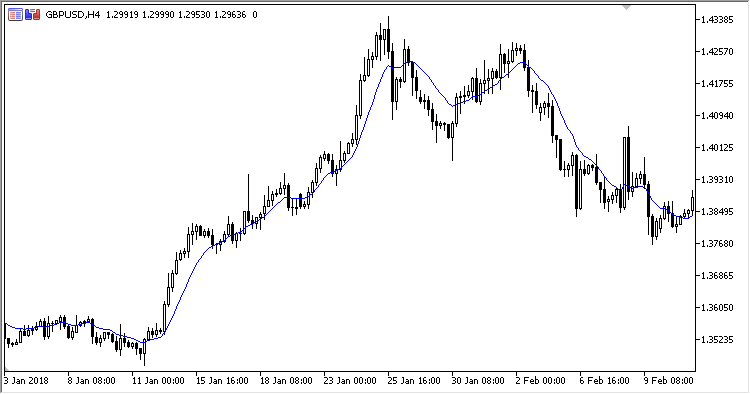
Task: Click the 15 Jan 16:00 time label
Action: (222, 381)
